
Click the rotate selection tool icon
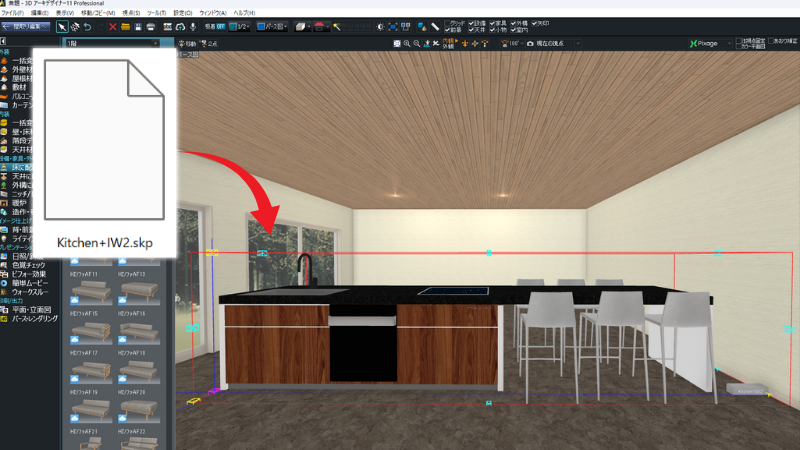[75, 27]
